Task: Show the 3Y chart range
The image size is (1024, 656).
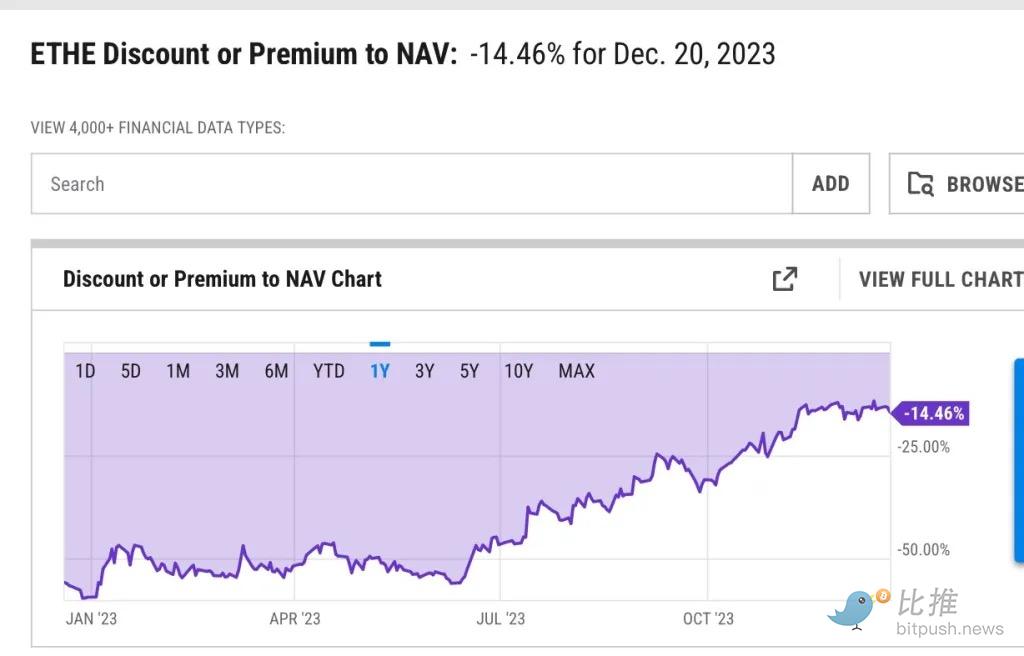Action: click(x=425, y=371)
